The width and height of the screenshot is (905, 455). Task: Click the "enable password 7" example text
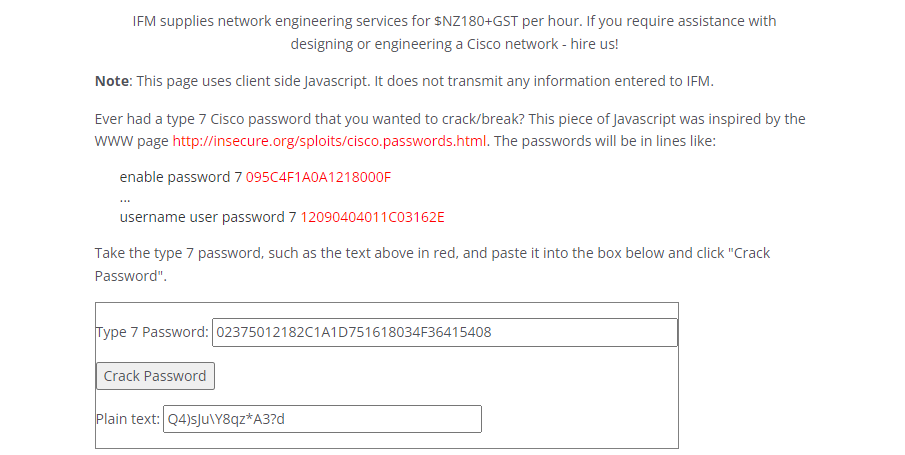[x=180, y=177]
